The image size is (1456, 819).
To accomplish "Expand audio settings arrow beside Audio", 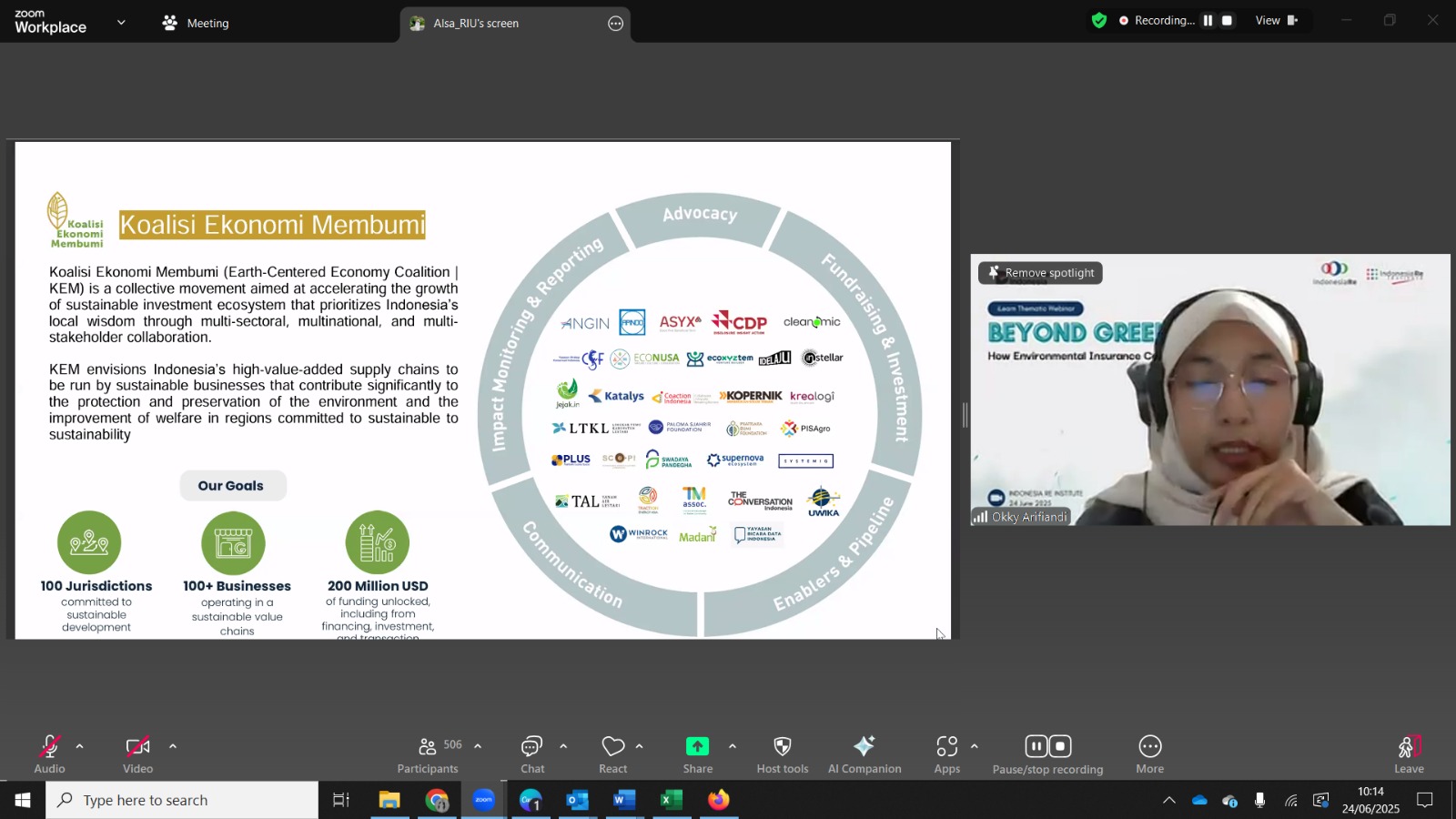I will tap(79, 746).
